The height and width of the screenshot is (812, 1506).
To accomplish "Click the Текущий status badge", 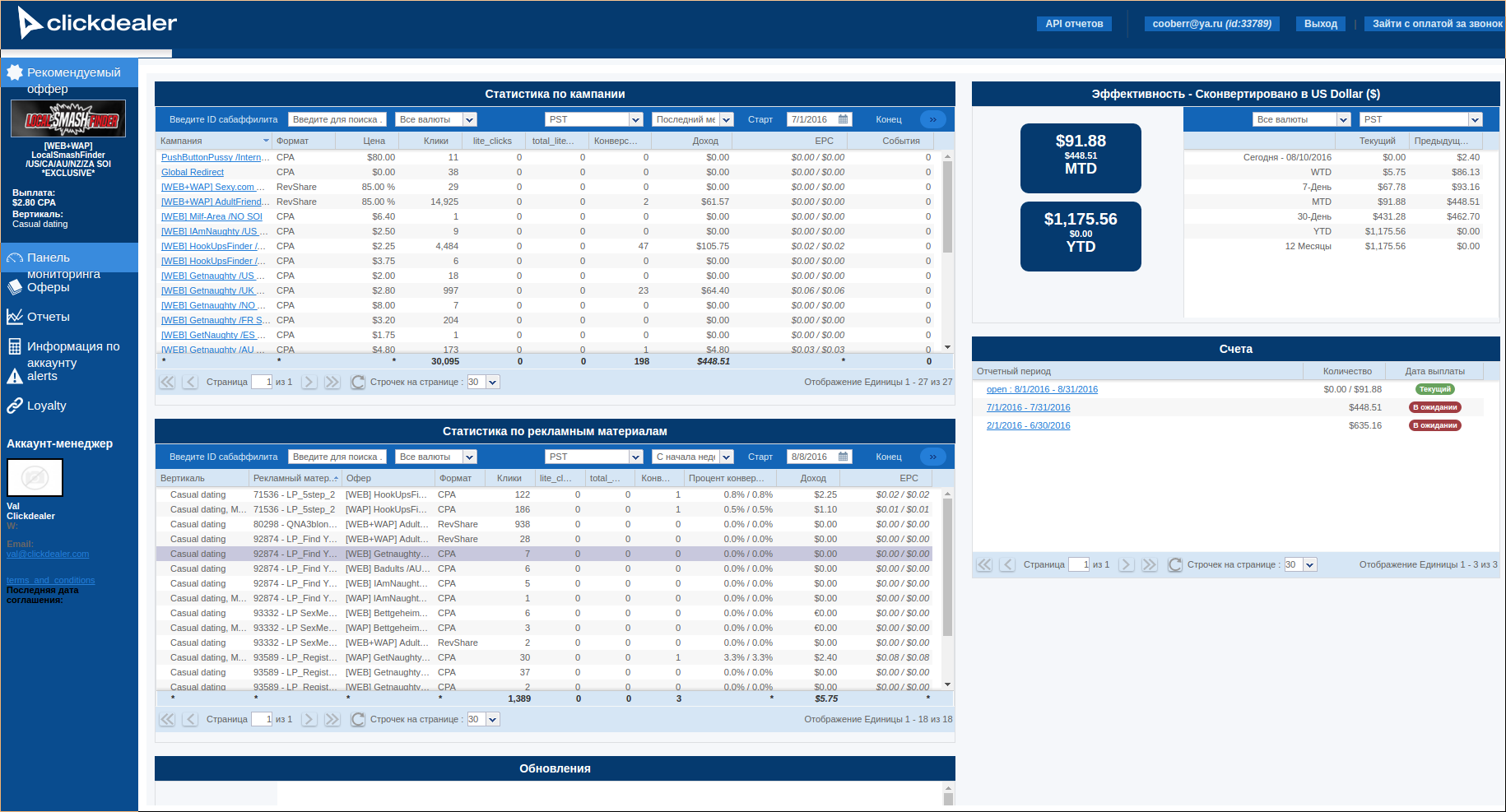I will pyautogui.click(x=1434, y=389).
